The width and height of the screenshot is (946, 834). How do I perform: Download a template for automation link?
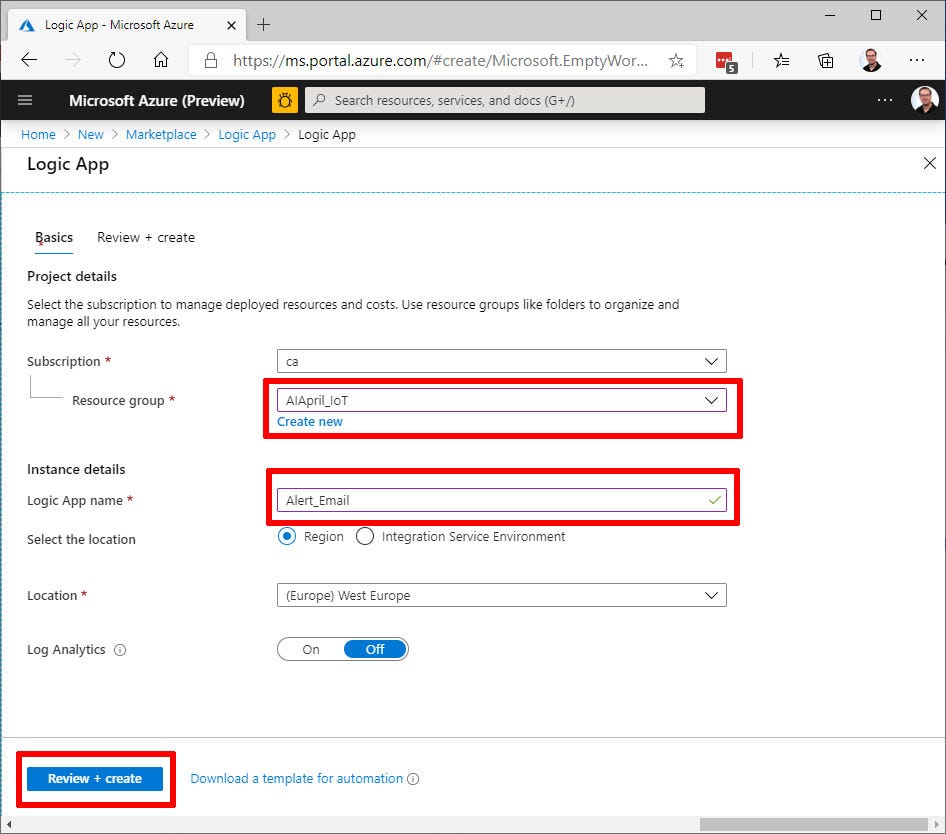[296, 779]
